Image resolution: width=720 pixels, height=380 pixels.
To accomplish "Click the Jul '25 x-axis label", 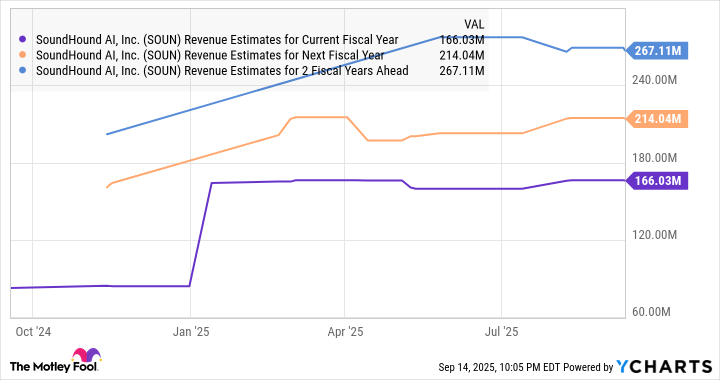I will (x=501, y=332).
